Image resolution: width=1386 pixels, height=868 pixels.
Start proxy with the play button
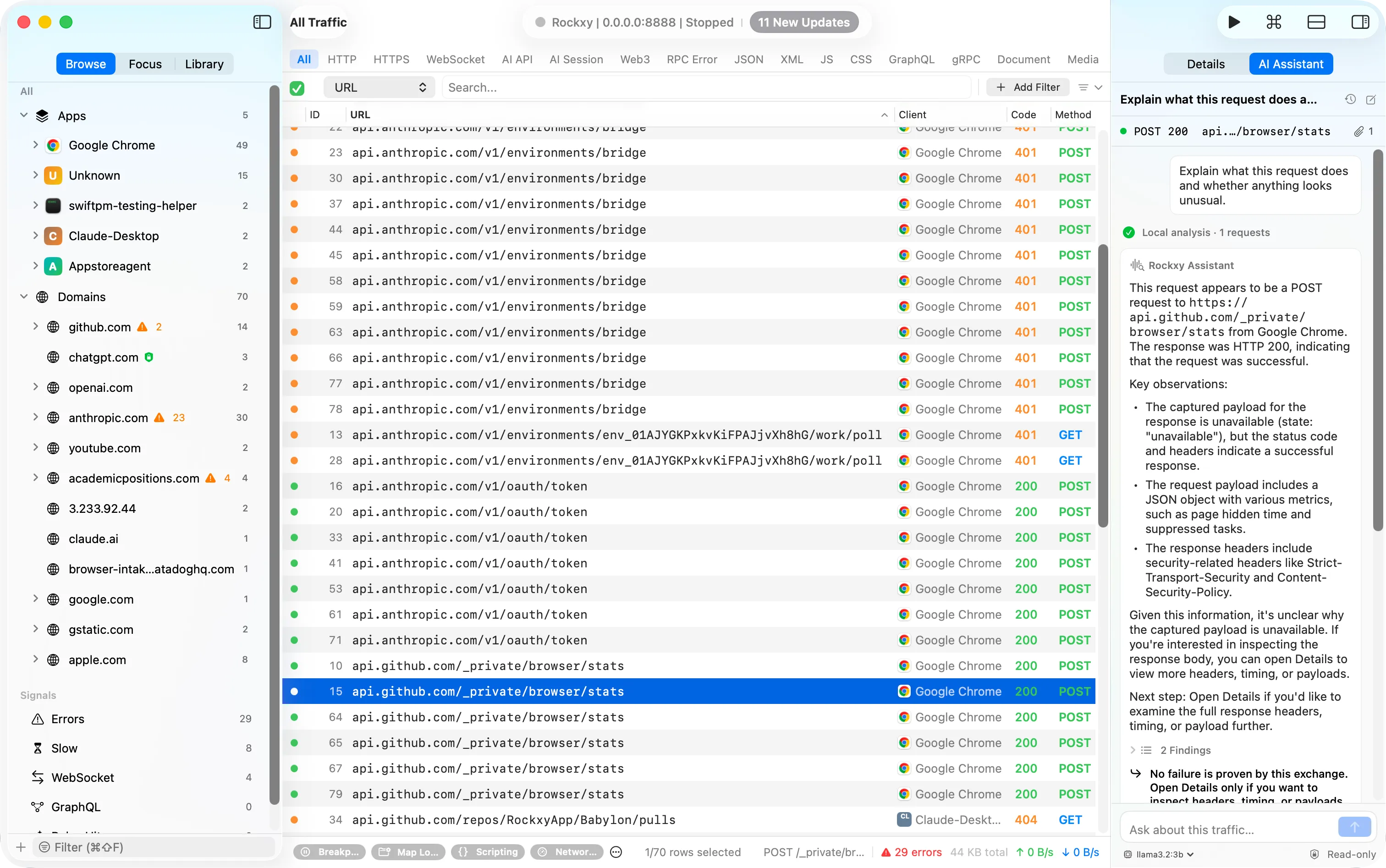click(1233, 22)
